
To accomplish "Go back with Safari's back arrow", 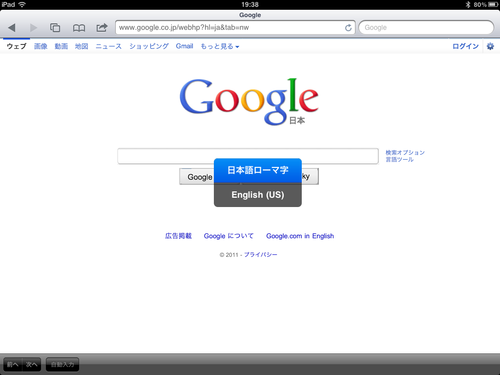I will 12,28.
